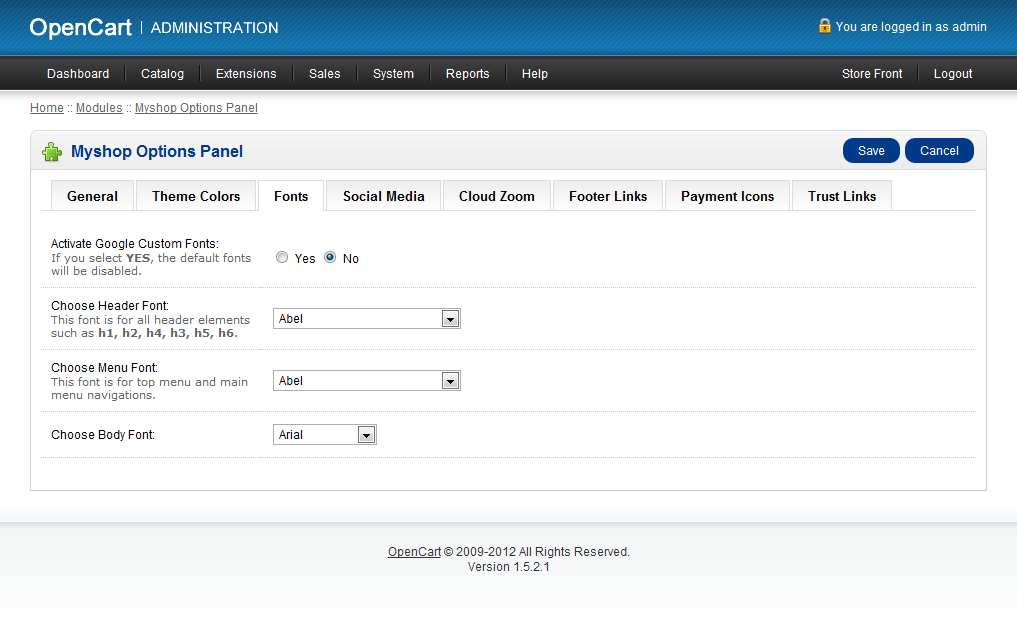Open the Sales menu
Image resolution: width=1017 pixels, height=634 pixels.
tap(324, 74)
